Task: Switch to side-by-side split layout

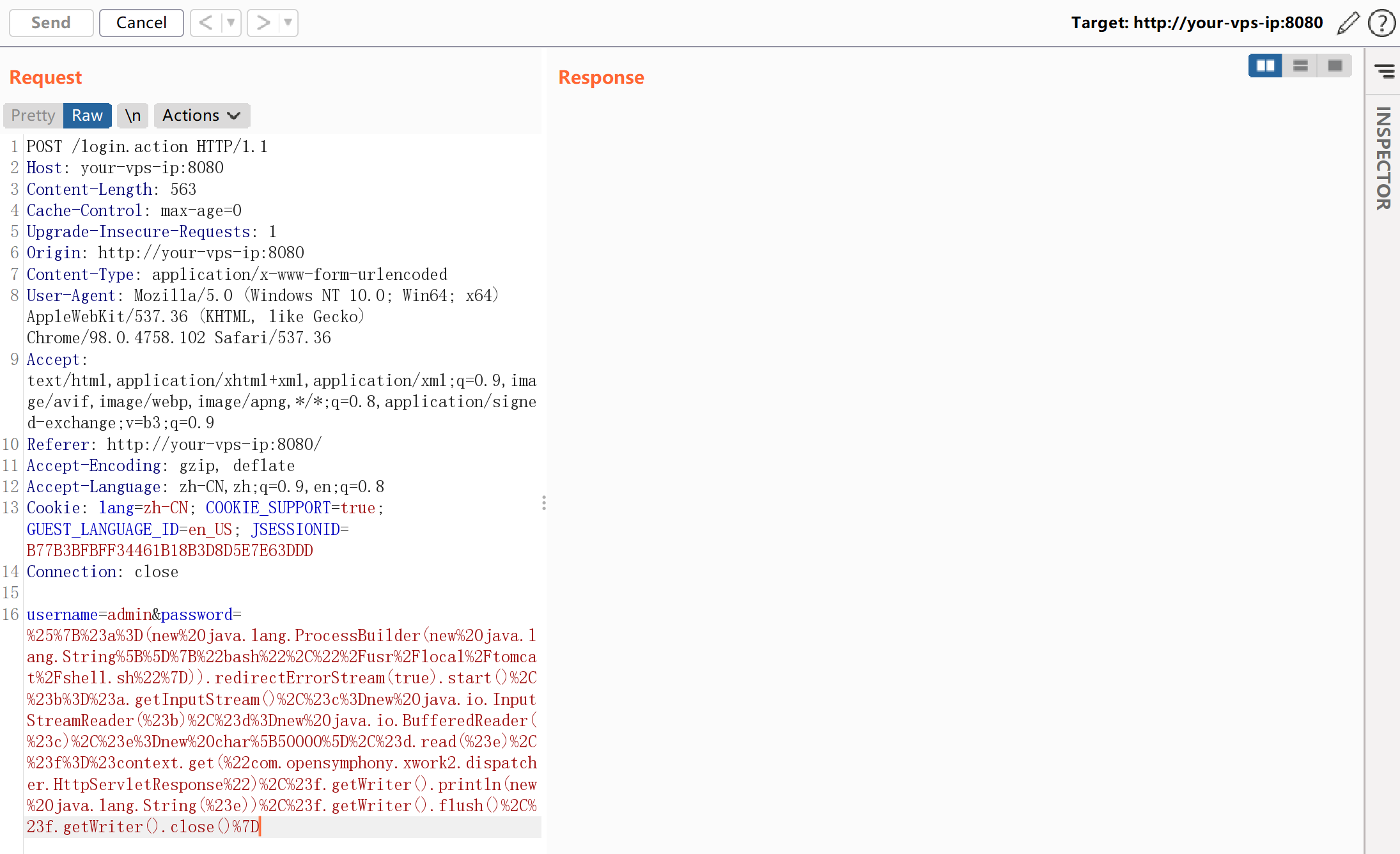Action: click(x=1265, y=66)
